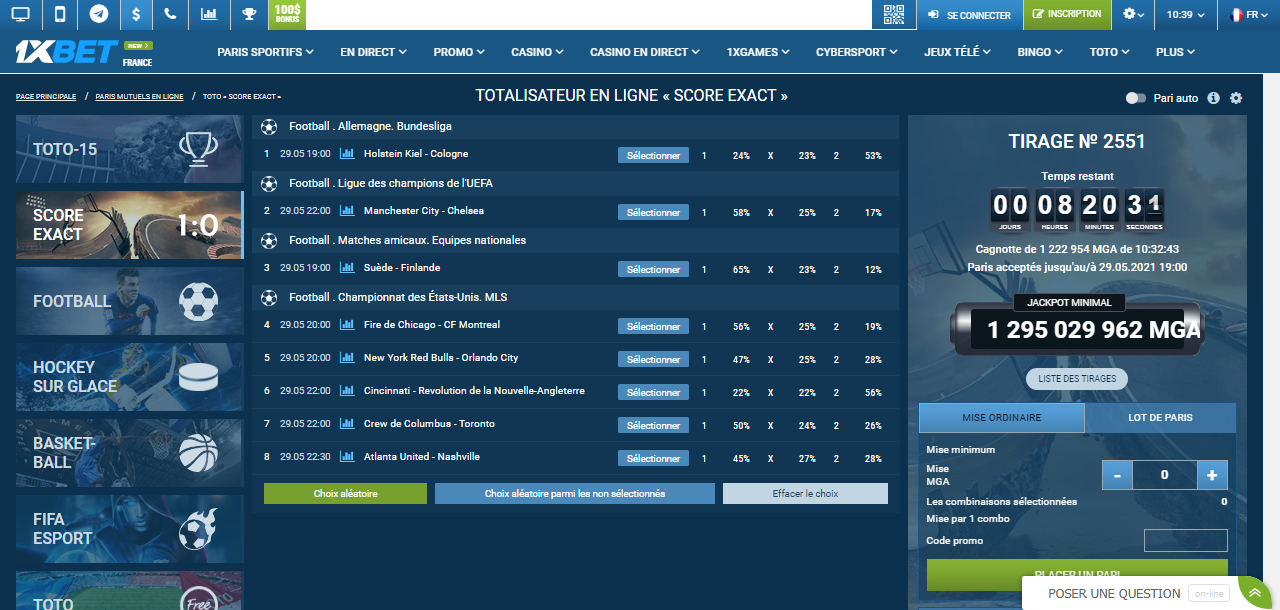Open the totalisateur settings gear icon
The image size is (1280, 610).
[x=1236, y=98]
